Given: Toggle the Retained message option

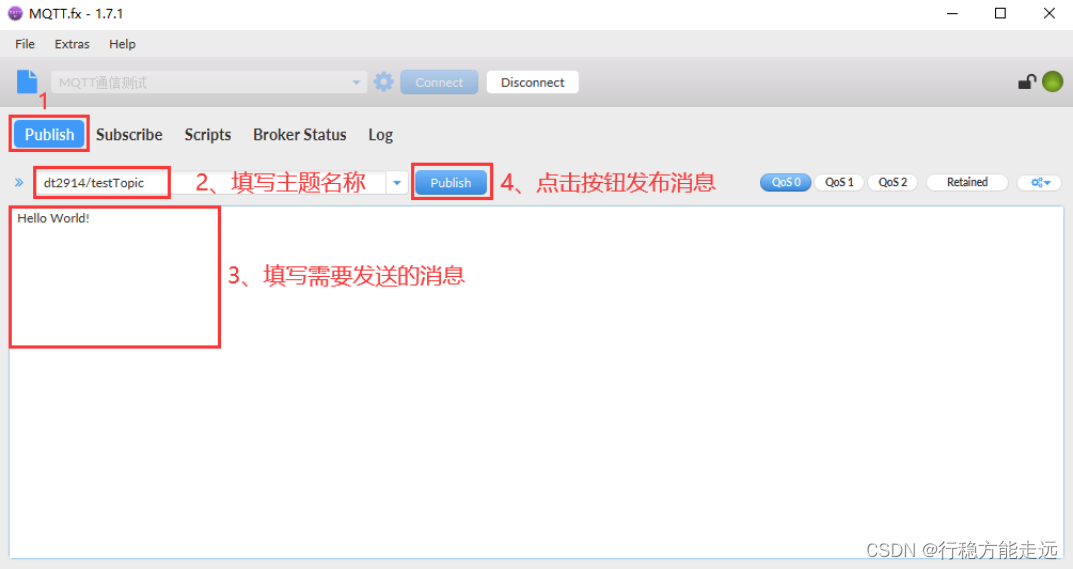Looking at the screenshot, I should 967,182.
